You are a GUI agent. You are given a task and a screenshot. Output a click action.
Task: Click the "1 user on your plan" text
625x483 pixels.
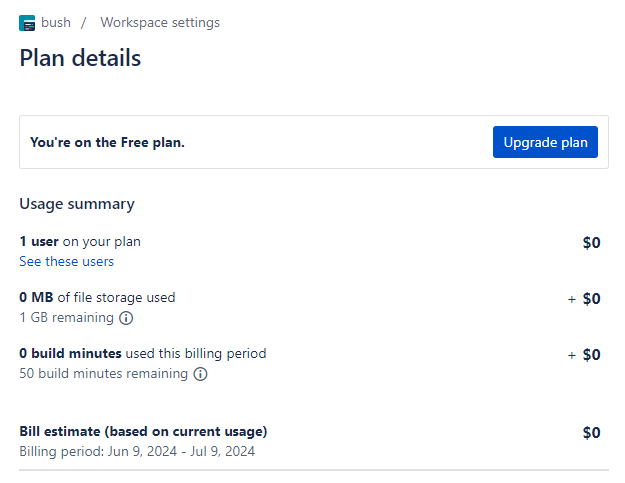click(x=80, y=242)
